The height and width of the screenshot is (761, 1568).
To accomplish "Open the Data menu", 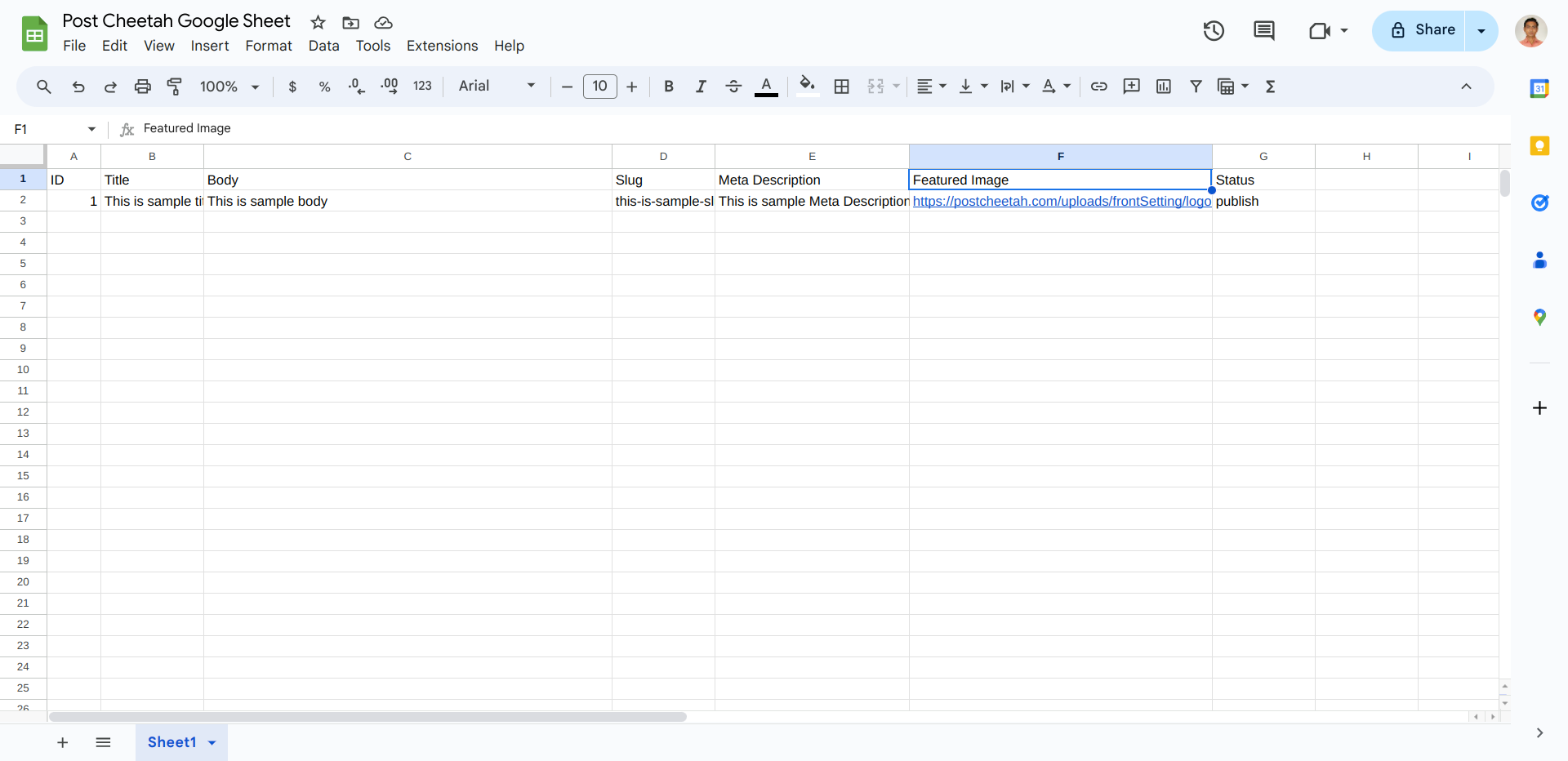I will (323, 46).
